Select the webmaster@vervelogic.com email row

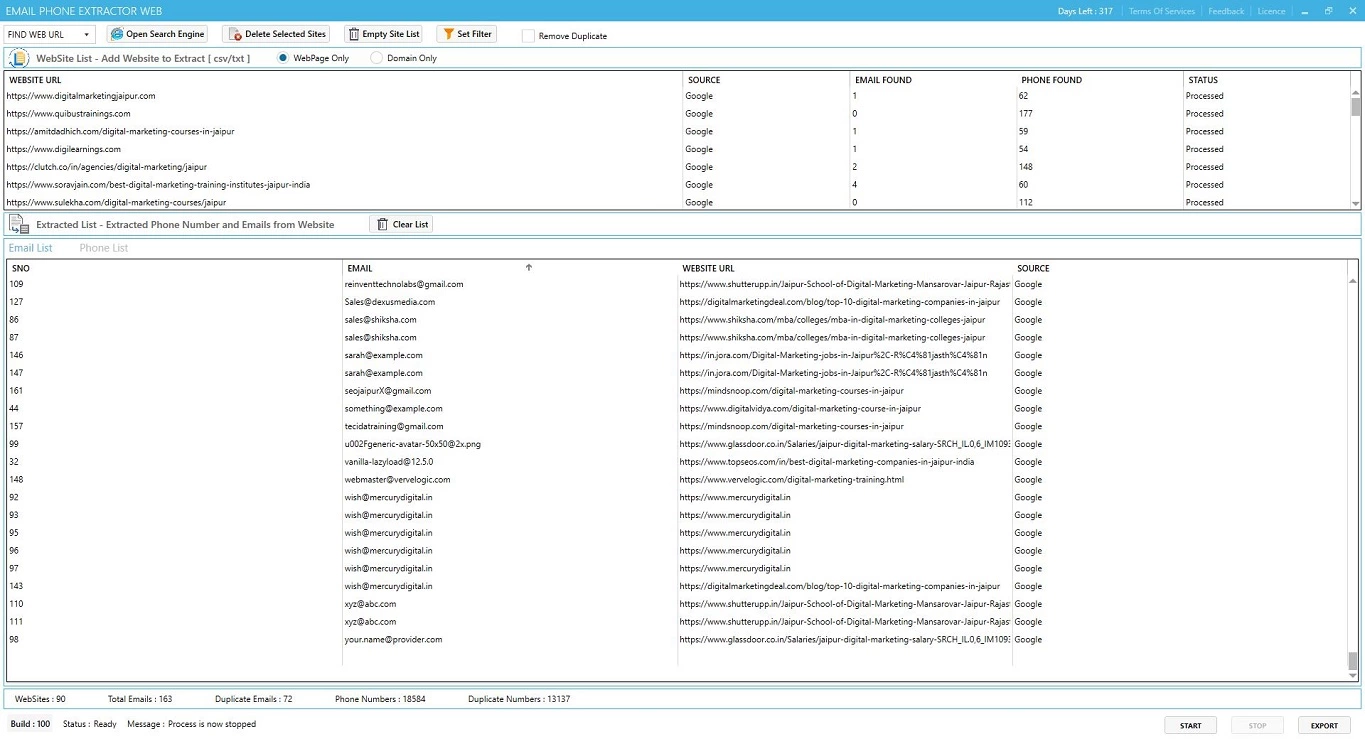tap(398, 480)
